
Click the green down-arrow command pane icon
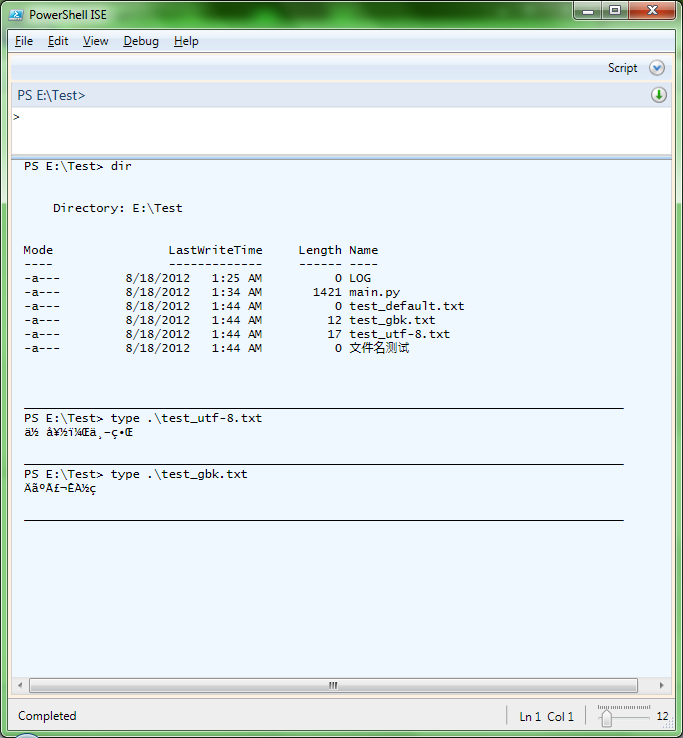tap(659, 95)
